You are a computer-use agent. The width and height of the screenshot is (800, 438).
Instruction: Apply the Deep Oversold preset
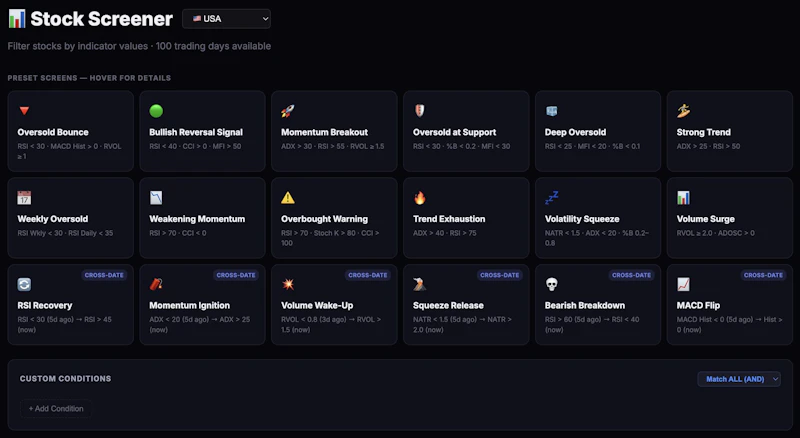598,131
